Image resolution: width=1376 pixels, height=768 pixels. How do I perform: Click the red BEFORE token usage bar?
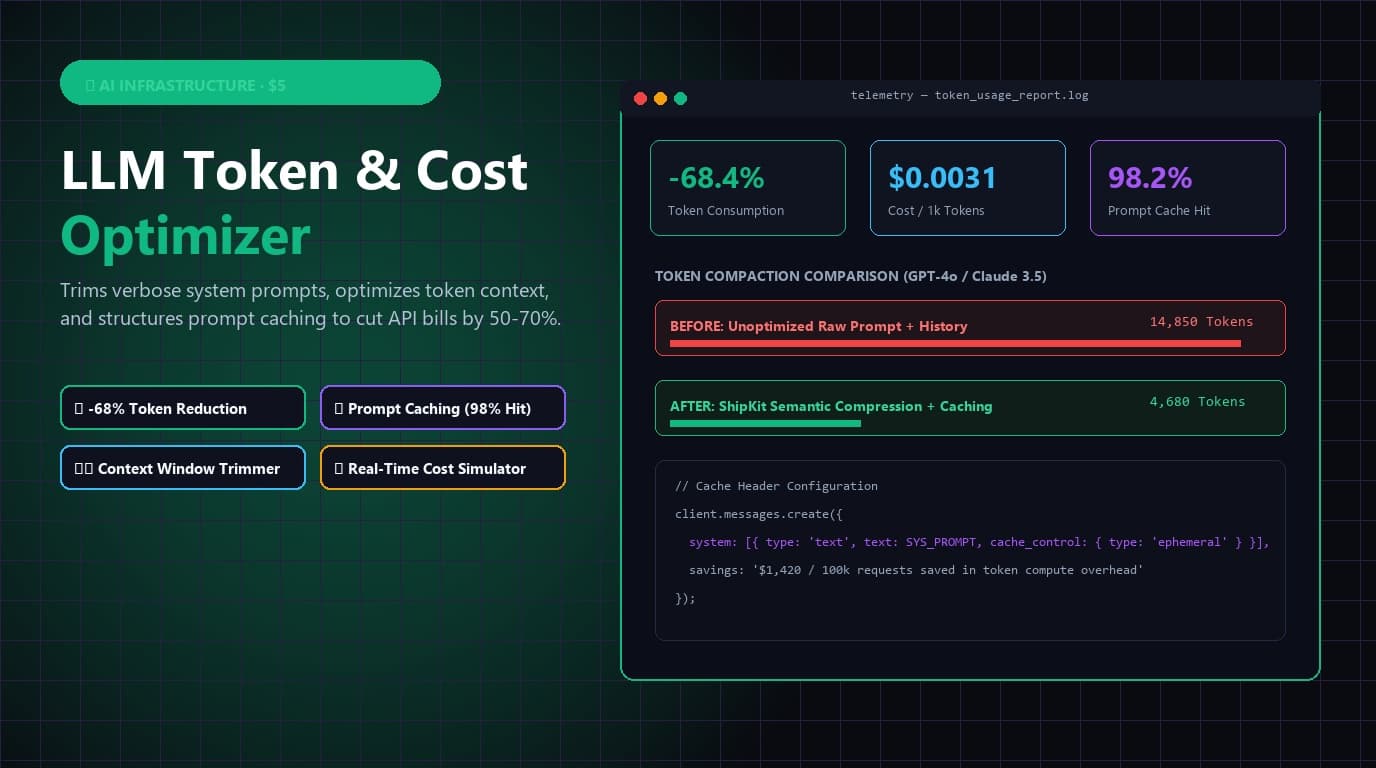click(955, 343)
